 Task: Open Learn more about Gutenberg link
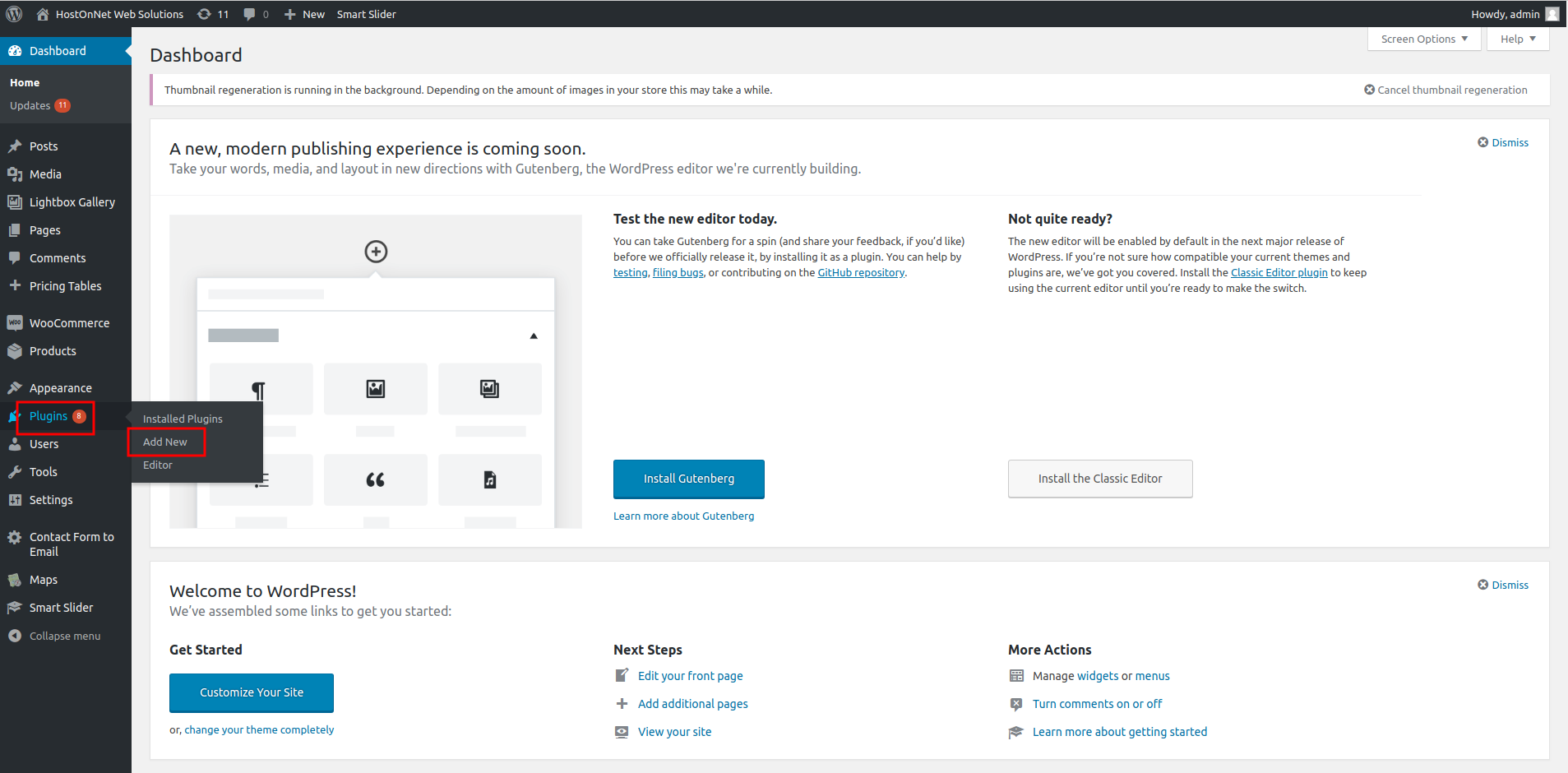[x=683, y=516]
